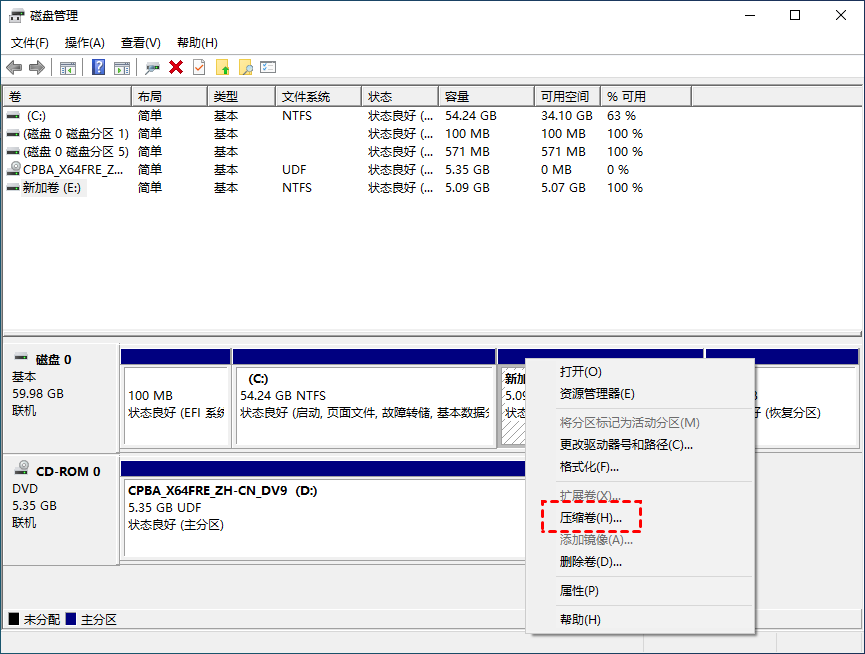Select the (C:) volume row
The width and height of the screenshot is (865, 654).
348,116
